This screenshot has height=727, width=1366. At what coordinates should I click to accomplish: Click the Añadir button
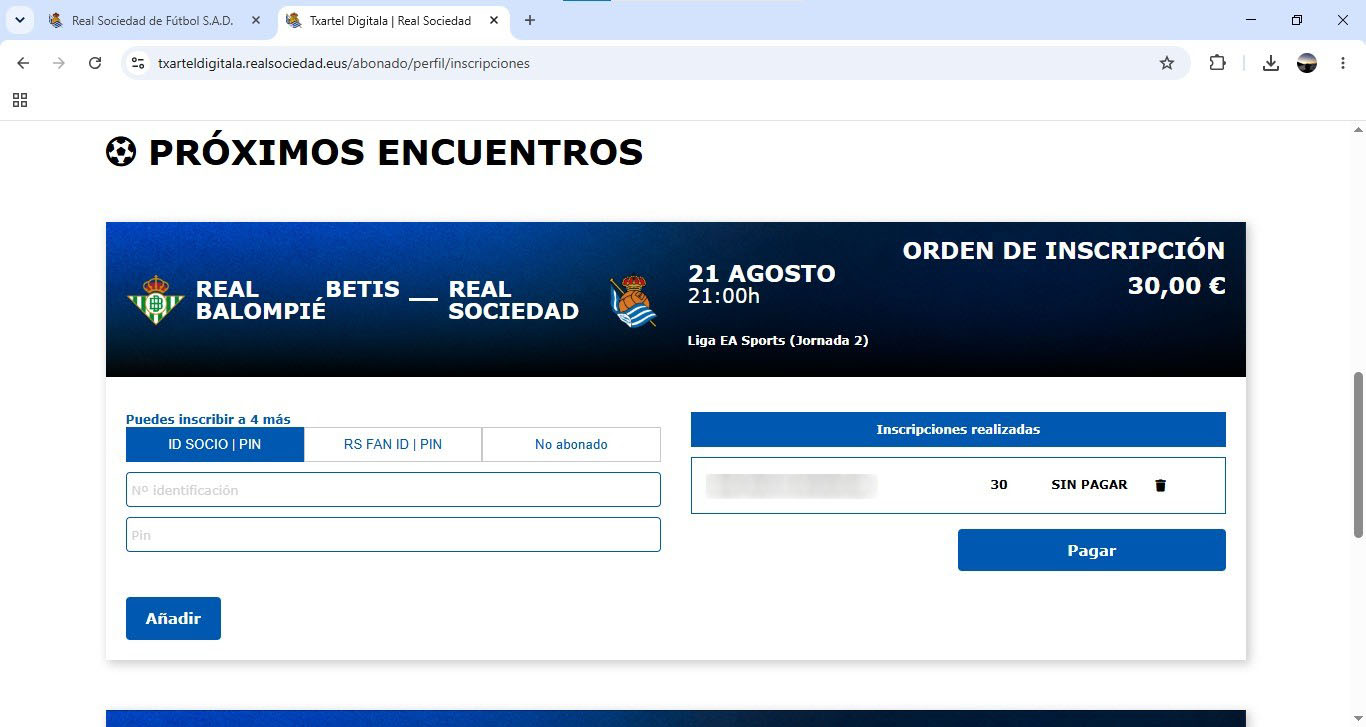tap(173, 618)
